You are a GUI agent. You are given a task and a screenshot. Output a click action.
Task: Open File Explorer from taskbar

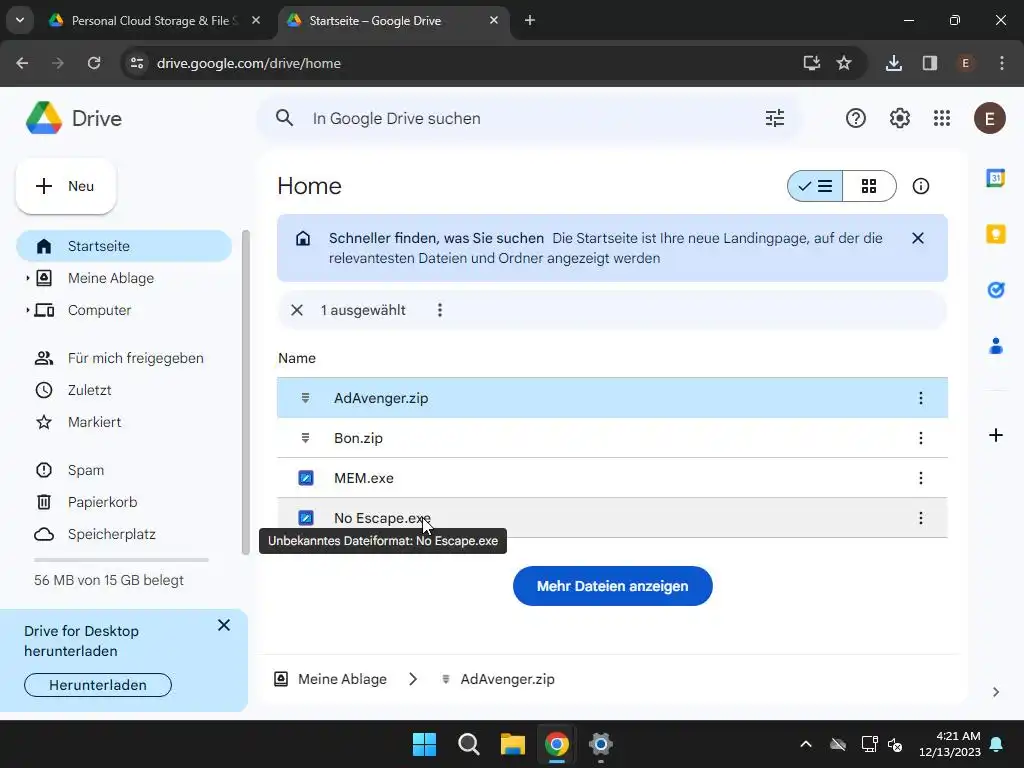pos(513,744)
